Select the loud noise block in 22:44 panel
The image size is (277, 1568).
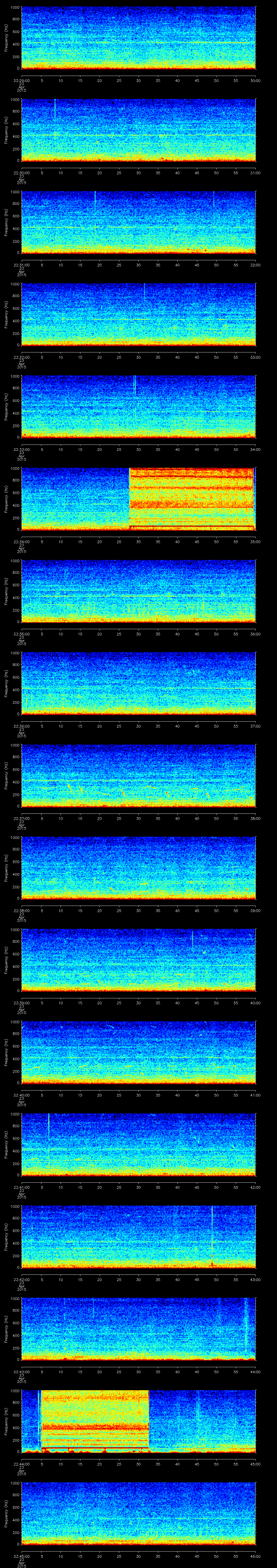[x=95, y=1422]
